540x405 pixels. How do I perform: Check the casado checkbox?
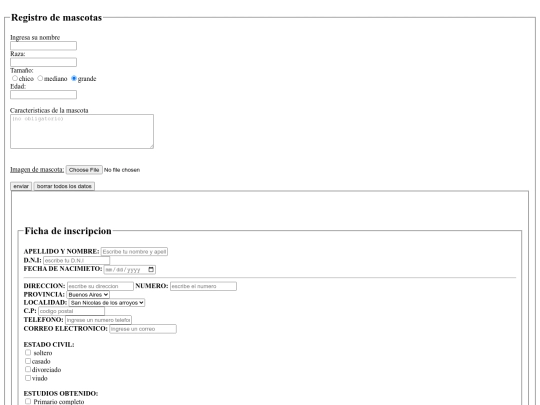(x=28, y=361)
